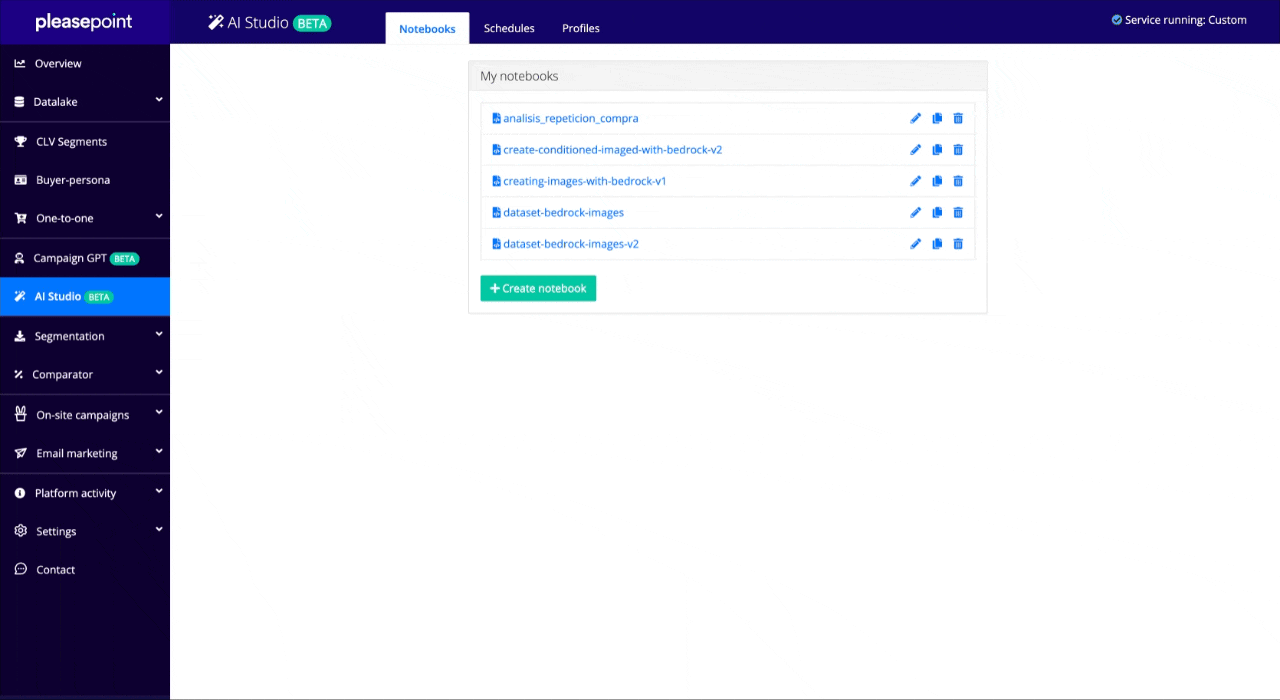
Task: Copy the dataset-bedrock-images-v2 notebook
Action: (937, 244)
